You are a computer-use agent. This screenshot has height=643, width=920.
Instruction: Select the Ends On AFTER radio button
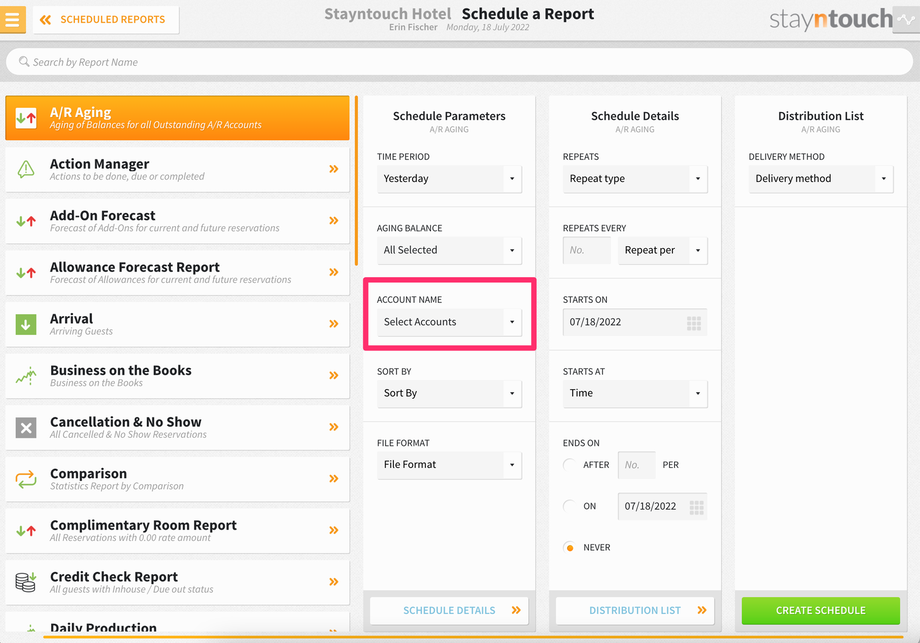point(569,465)
